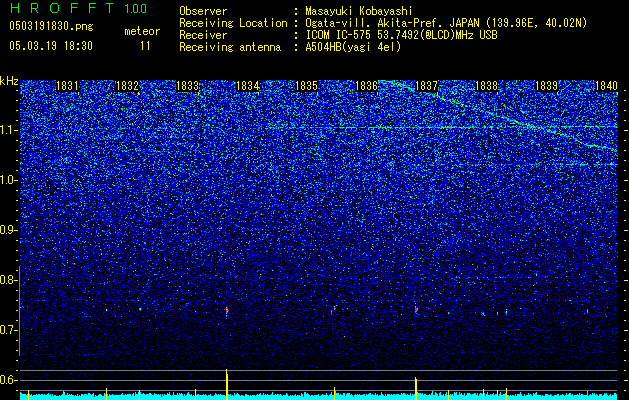Click the meteor echo between 1835 and 1836
The height and width of the screenshot is (400, 629).
click(x=333, y=310)
